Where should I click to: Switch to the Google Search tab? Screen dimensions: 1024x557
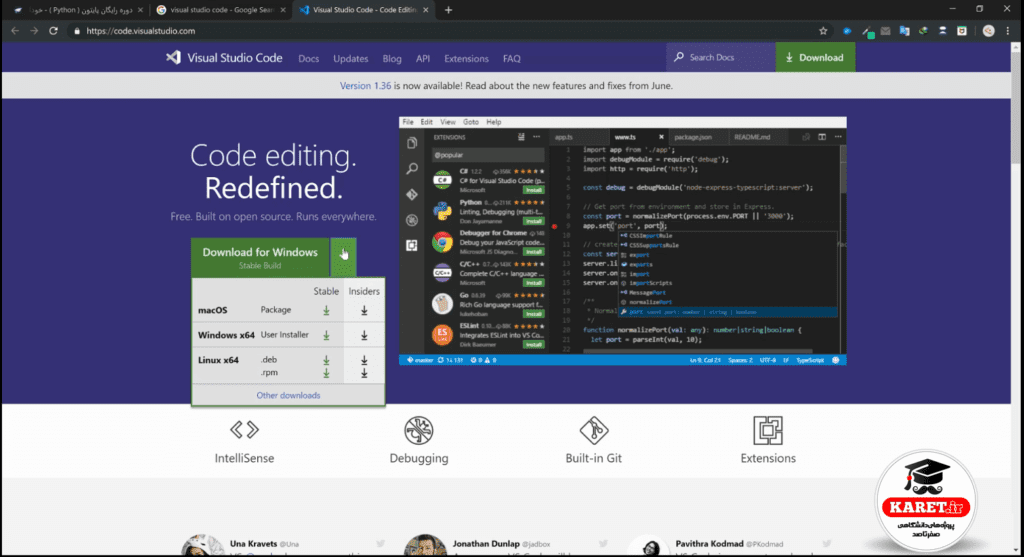coord(220,10)
